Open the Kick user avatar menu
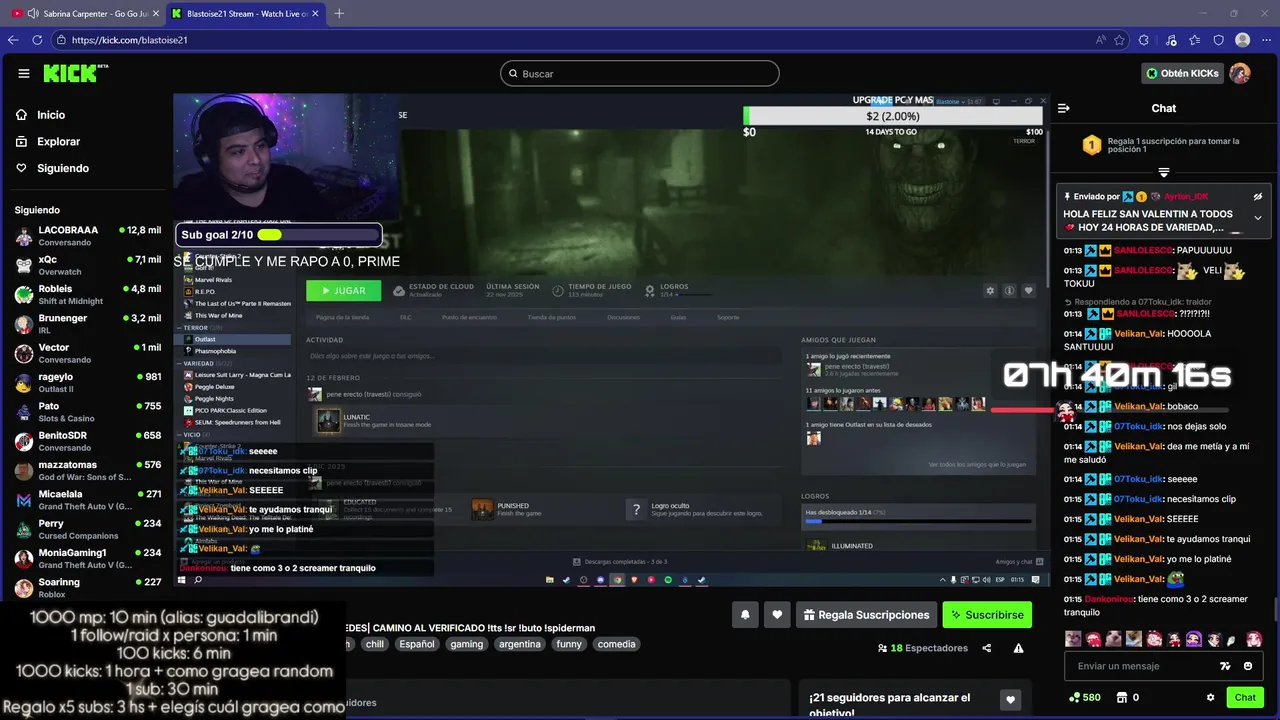This screenshot has height=720, width=1280. pos(1240,73)
